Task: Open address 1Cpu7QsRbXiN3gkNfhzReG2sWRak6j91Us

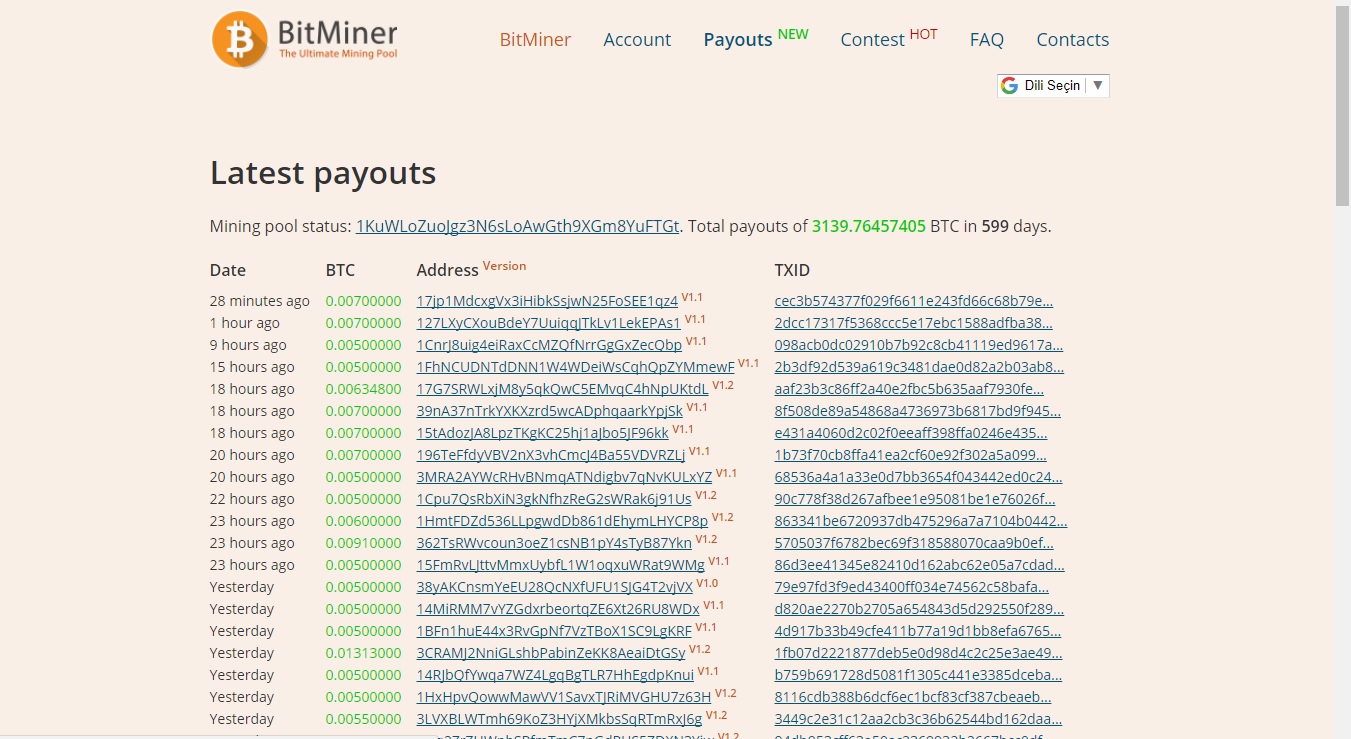Action: [x=554, y=499]
